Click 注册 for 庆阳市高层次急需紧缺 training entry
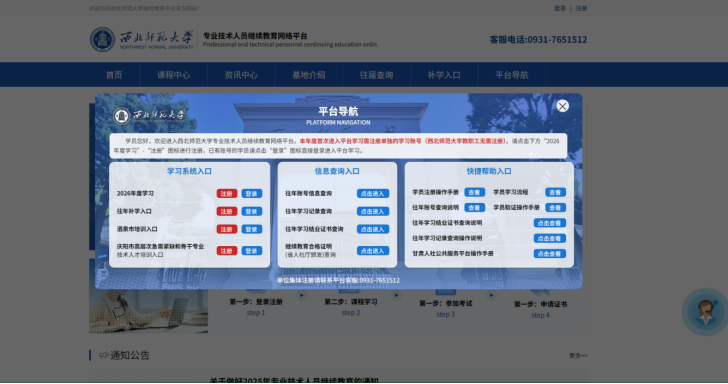Screen dimensions: 728x384 (227, 251)
